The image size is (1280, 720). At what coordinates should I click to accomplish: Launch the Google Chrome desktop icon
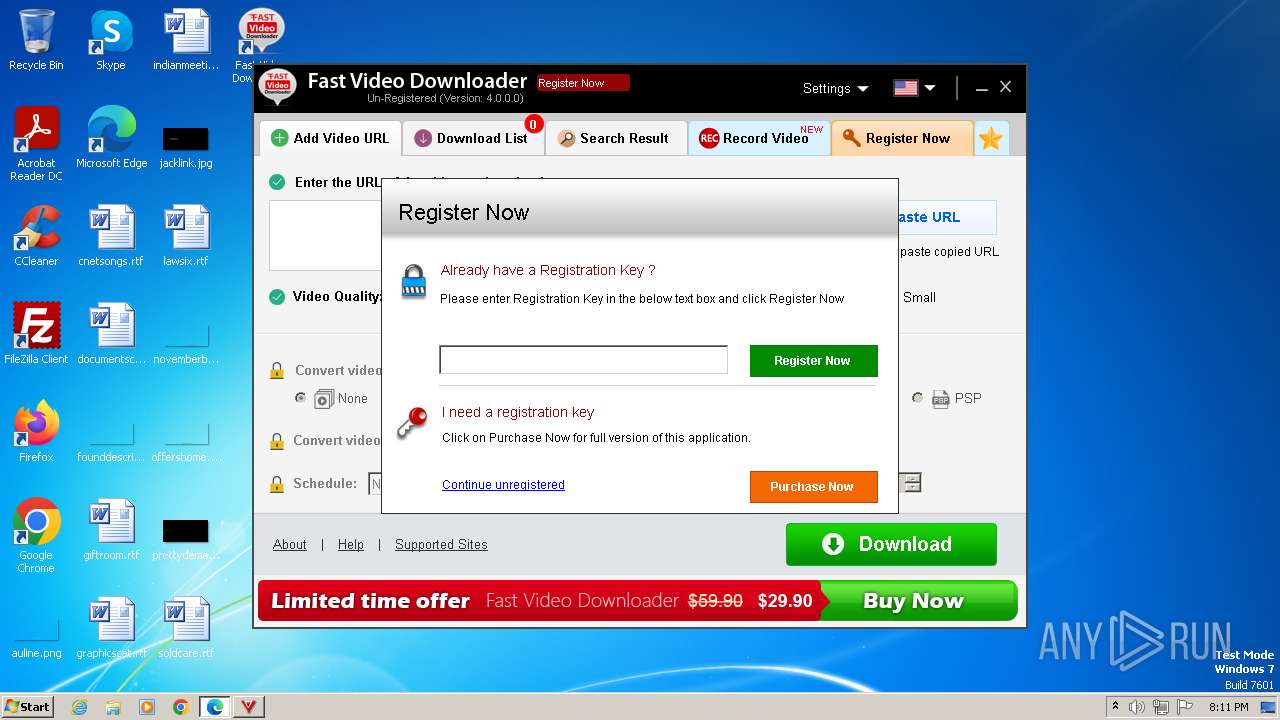click(36, 535)
